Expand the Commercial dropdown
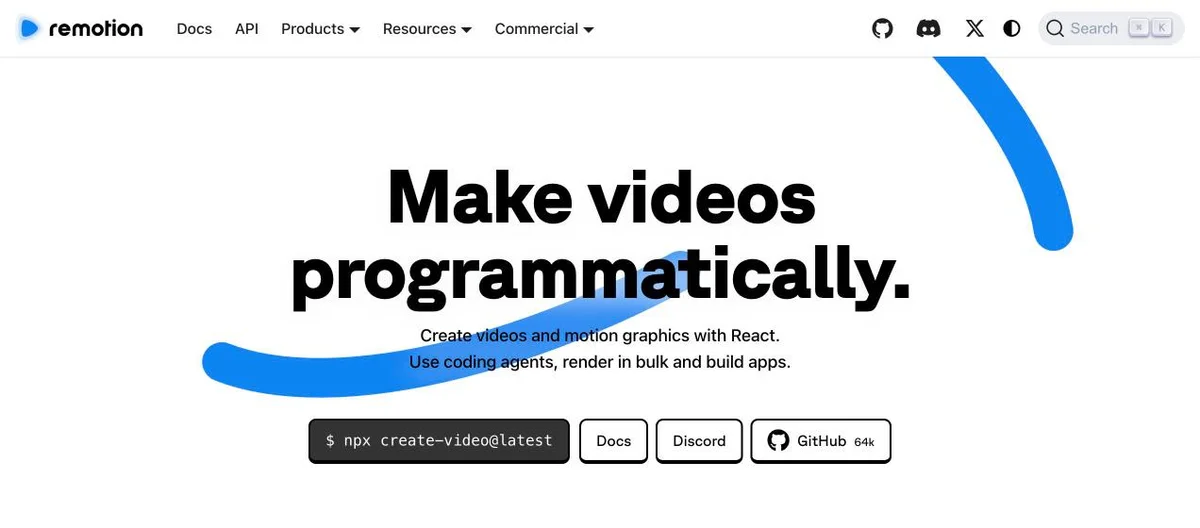The width and height of the screenshot is (1200, 528). pyautogui.click(x=544, y=28)
